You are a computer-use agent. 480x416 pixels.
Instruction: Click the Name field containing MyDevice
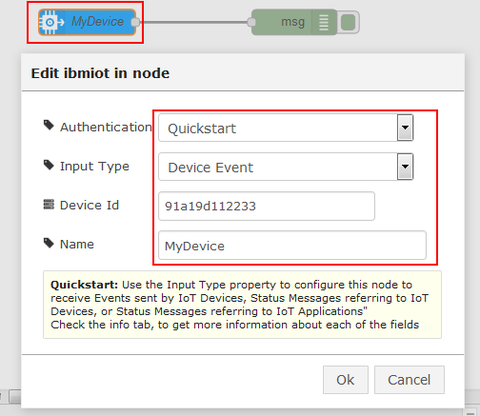[x=292, y=245]
